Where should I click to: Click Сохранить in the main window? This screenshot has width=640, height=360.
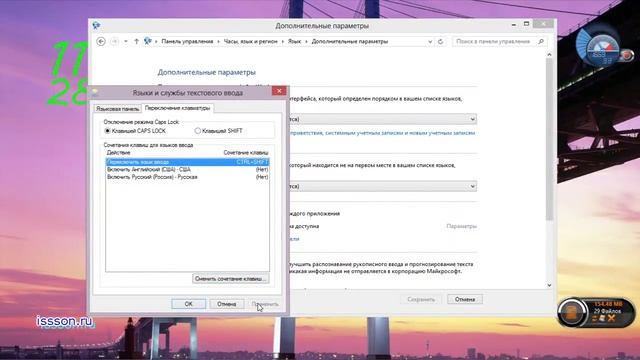tap(421, 300)
